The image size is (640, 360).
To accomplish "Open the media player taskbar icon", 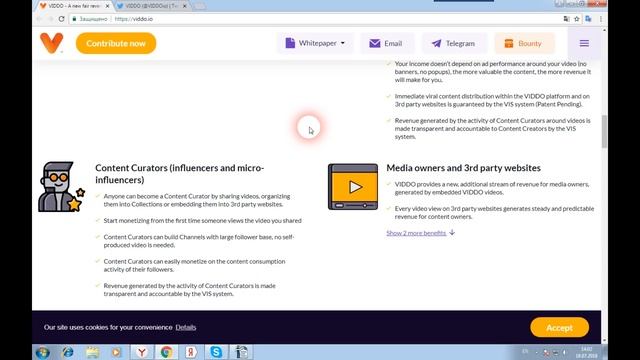I will click(x=117, y=352).
